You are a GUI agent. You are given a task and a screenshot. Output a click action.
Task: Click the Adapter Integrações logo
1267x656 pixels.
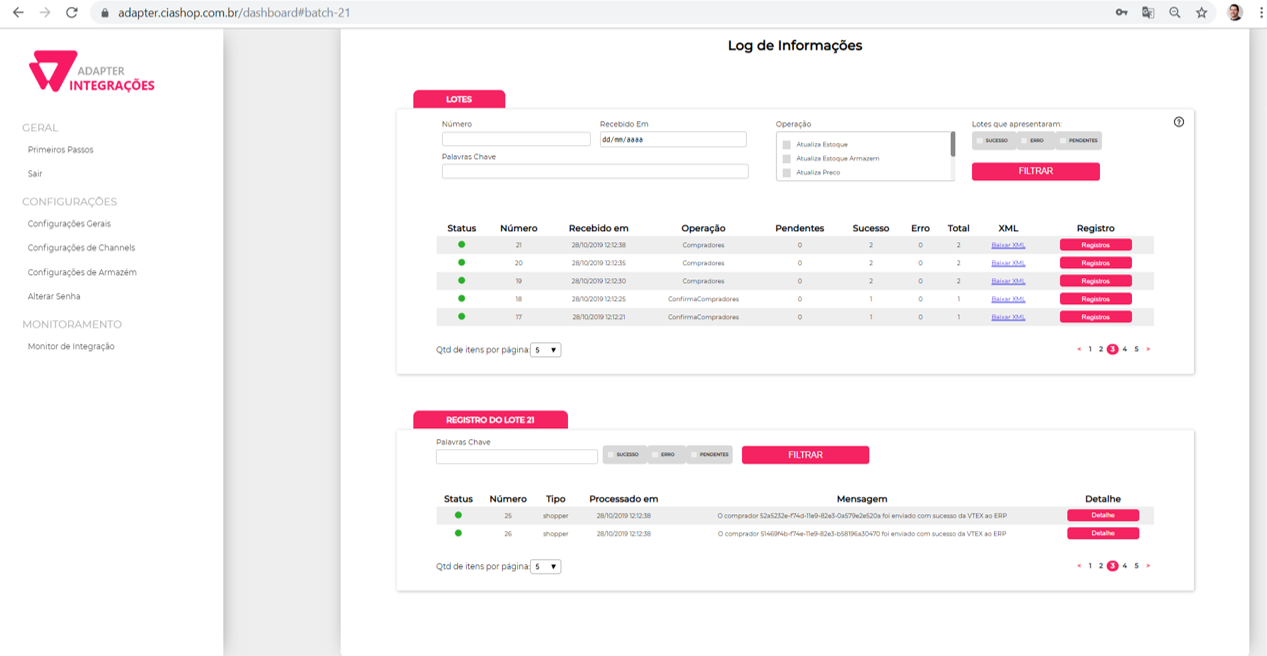click(91, 73)
